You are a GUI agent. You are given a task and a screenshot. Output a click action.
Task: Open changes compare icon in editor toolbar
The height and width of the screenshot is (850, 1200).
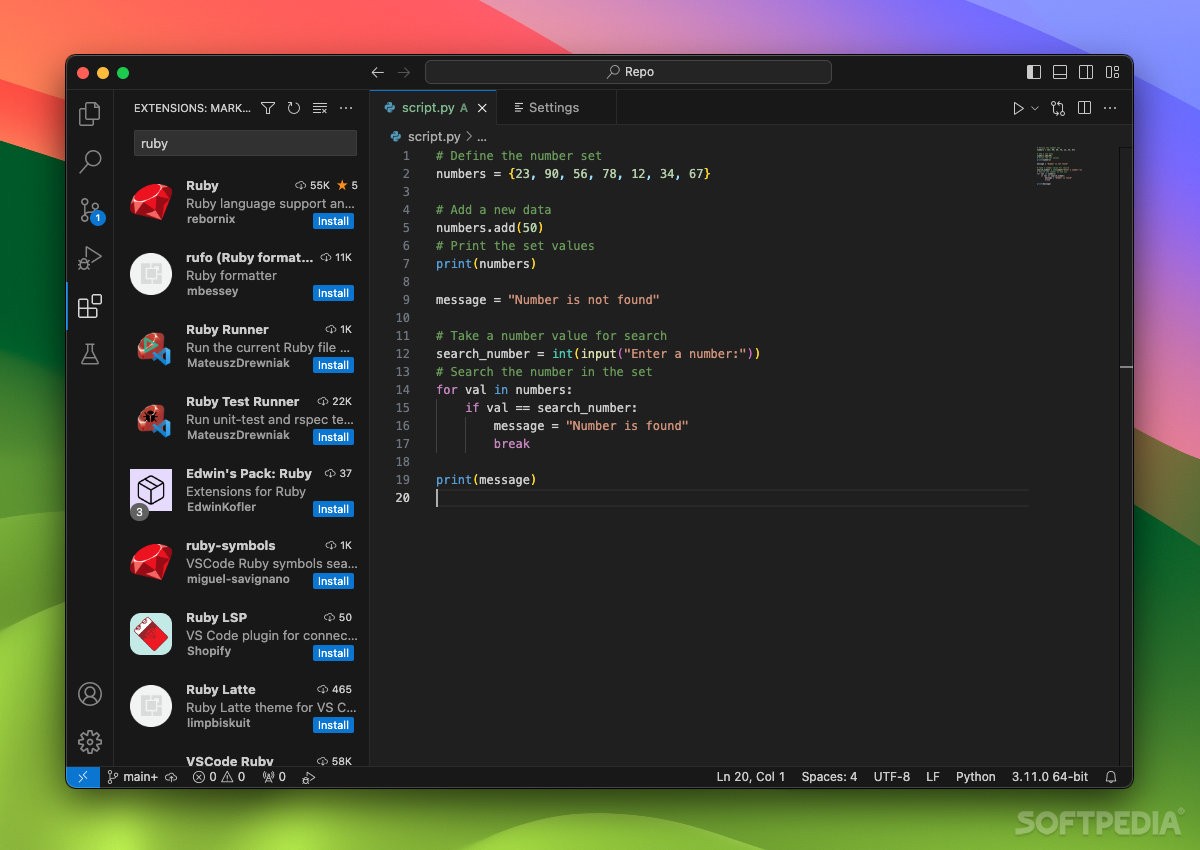(x=1058, y=108)
